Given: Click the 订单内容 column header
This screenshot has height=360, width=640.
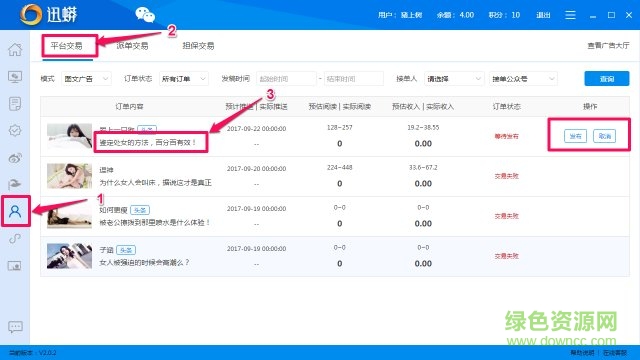Looking at the screenshot, I should point(129,107).
